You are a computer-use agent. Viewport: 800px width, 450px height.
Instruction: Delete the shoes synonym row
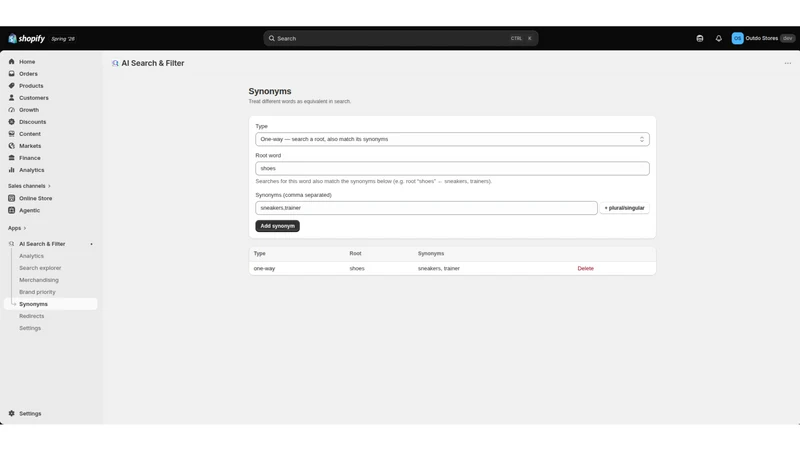coord(585,268)
